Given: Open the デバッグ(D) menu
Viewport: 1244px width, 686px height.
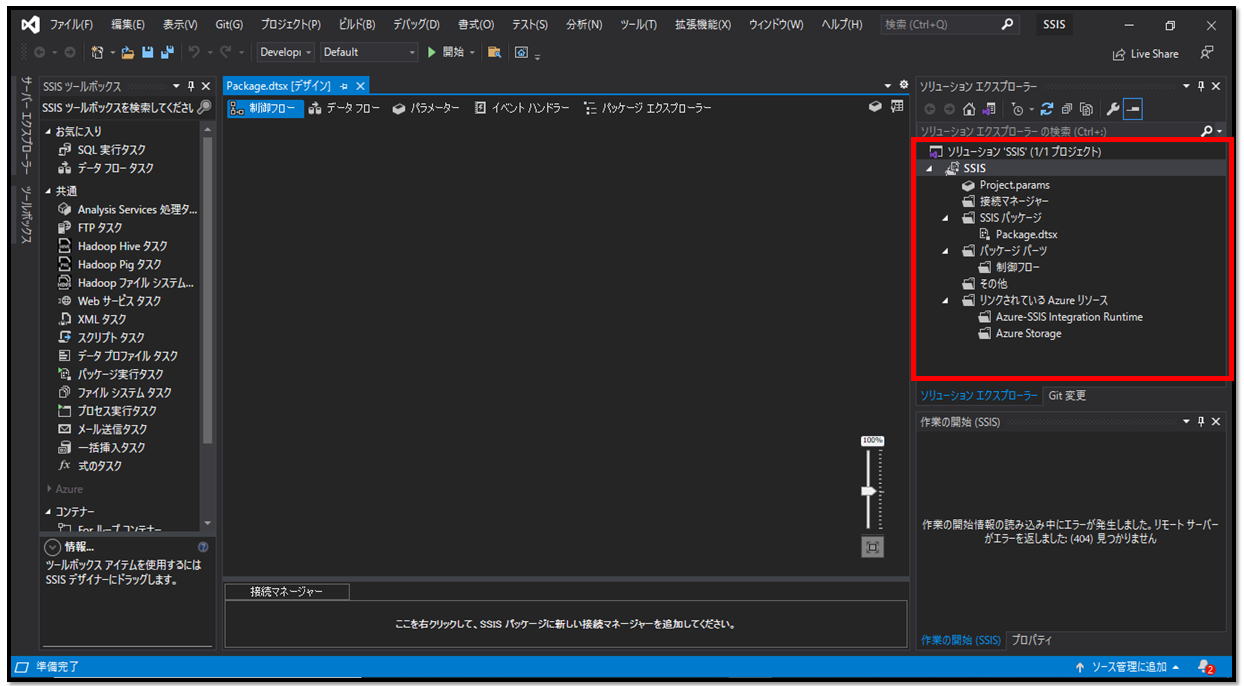Looking at the screenshot, I should point(417,24).
